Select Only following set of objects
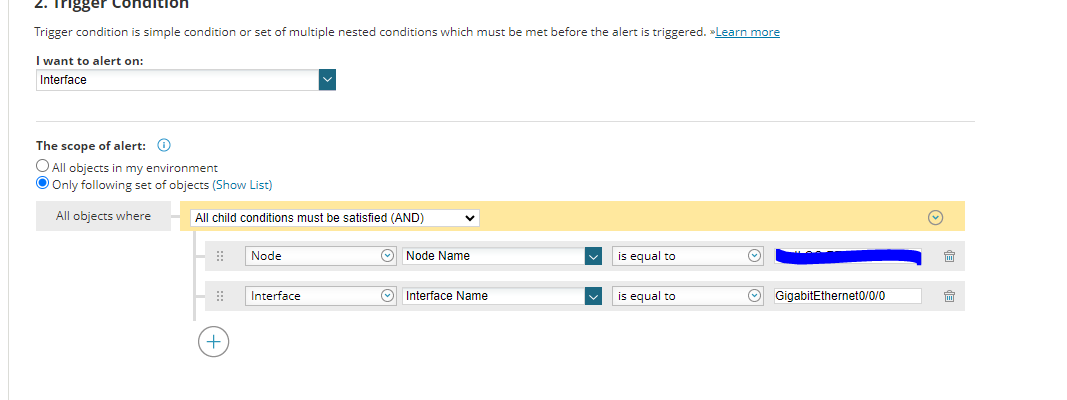This screenshot has width=1067, height=400. pyautogui.click(x=42, y=184)
